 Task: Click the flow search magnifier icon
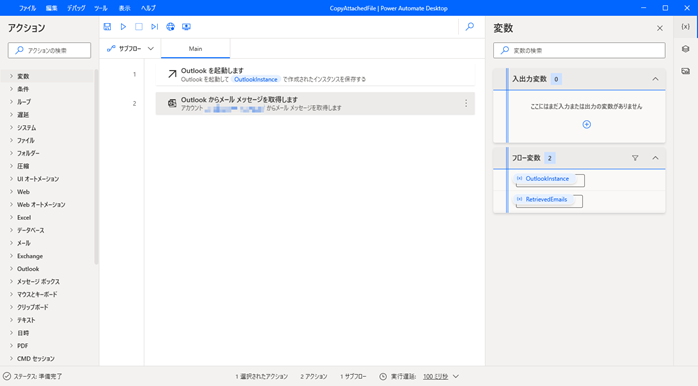[470, 27]
